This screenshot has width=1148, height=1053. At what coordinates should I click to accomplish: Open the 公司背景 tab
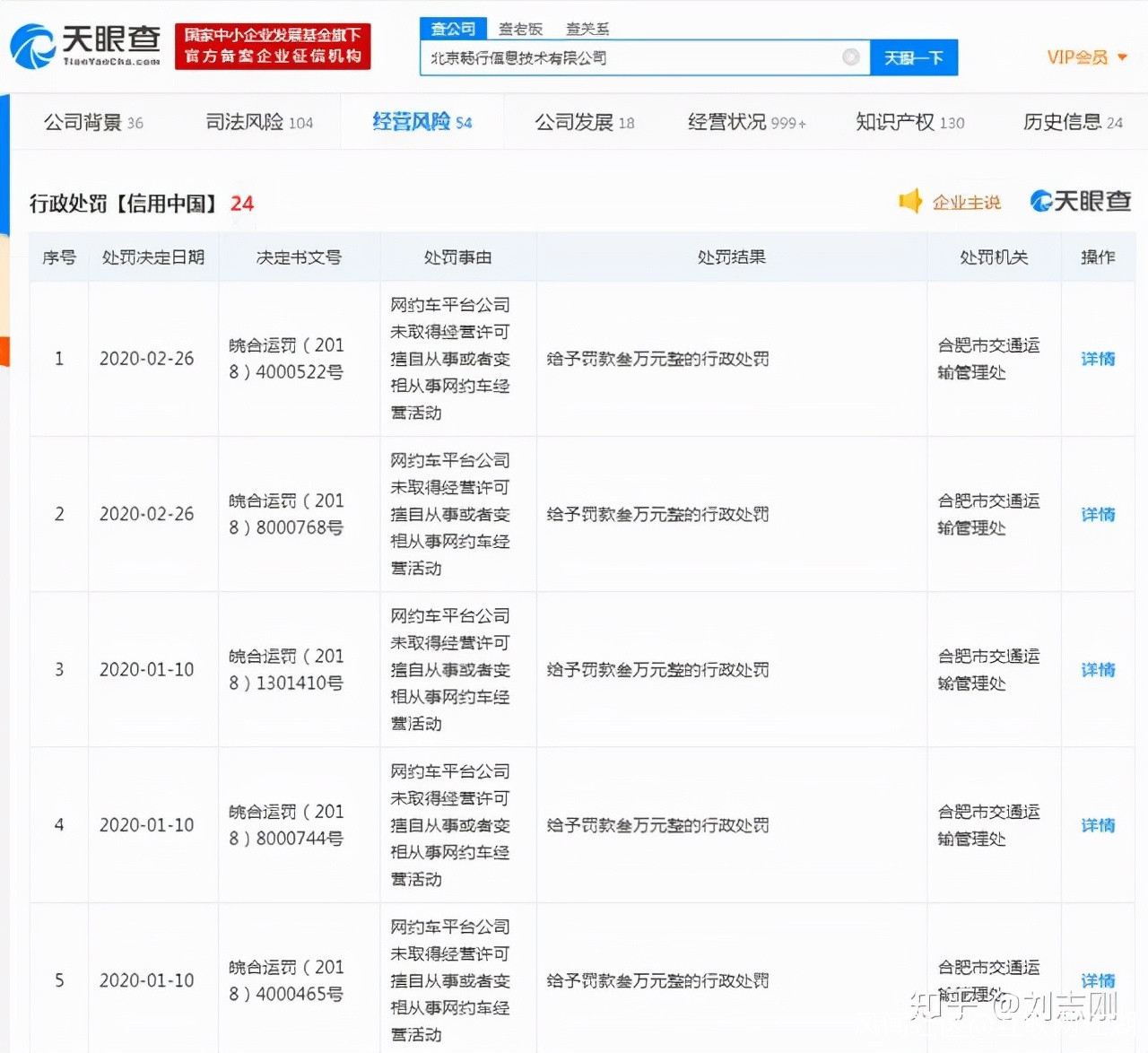point(93,122)
